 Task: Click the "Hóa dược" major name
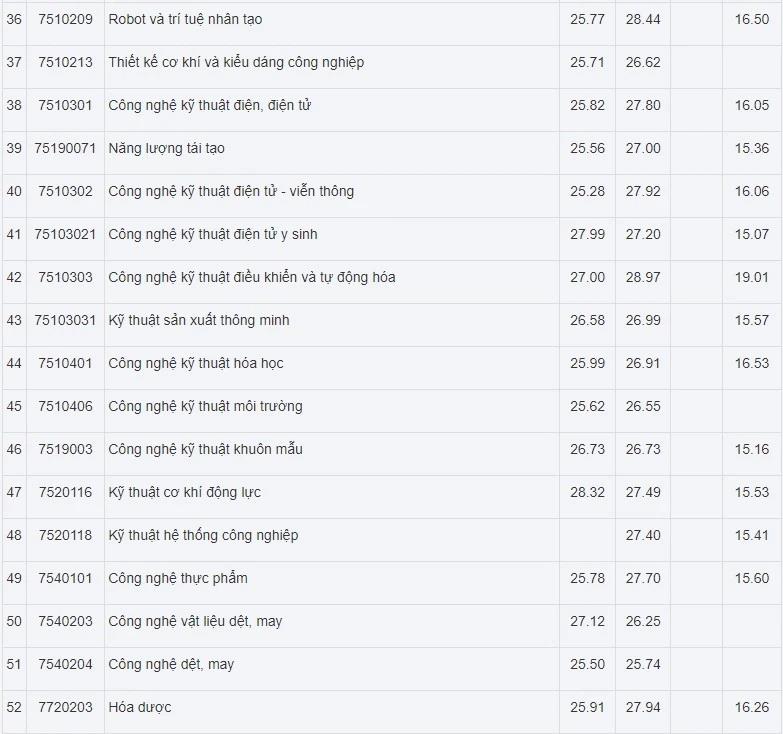pos(140,707)
